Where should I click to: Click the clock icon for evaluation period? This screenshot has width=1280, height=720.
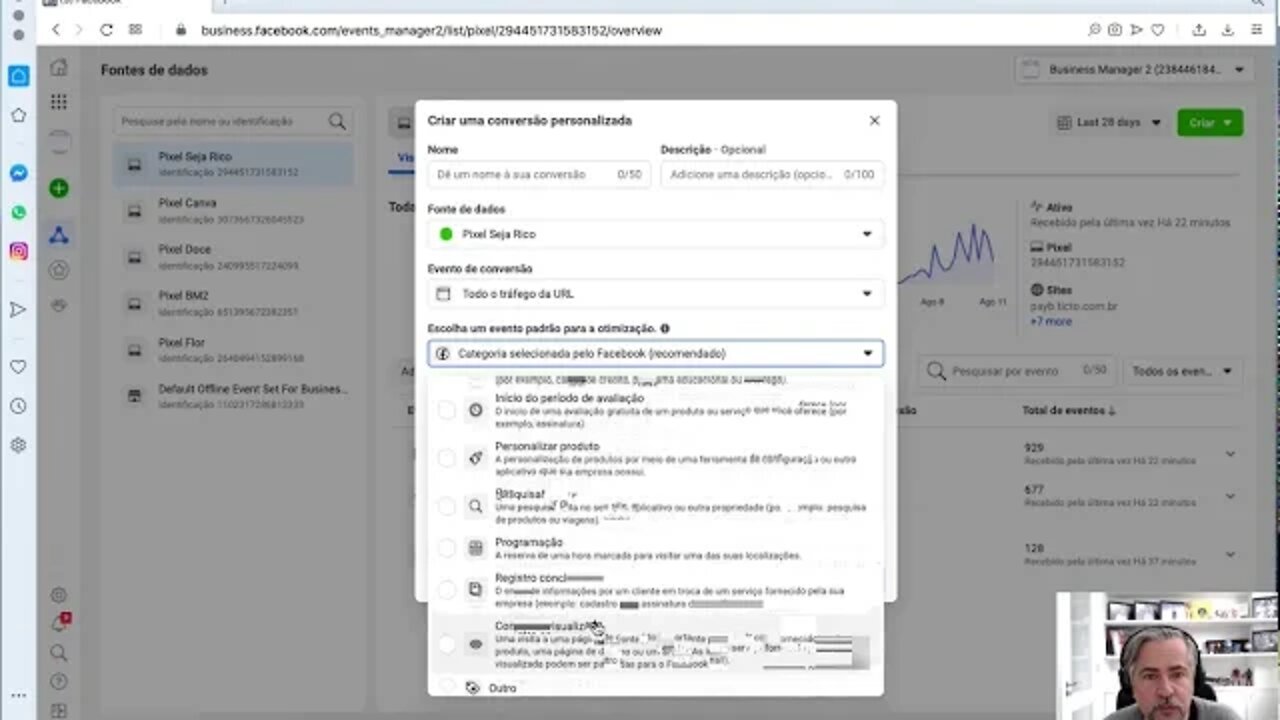click(476, 410)
